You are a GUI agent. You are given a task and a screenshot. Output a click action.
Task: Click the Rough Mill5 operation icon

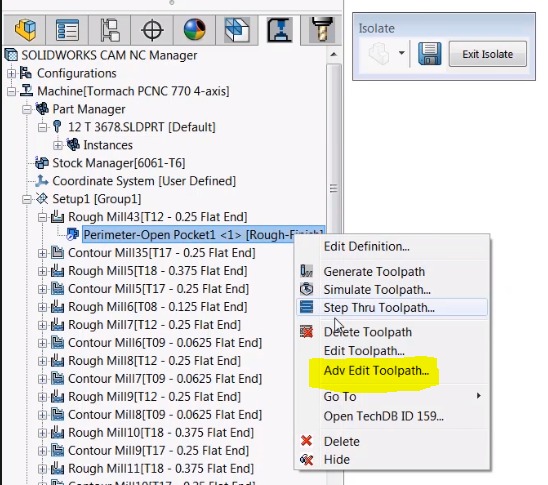[58, 271]
